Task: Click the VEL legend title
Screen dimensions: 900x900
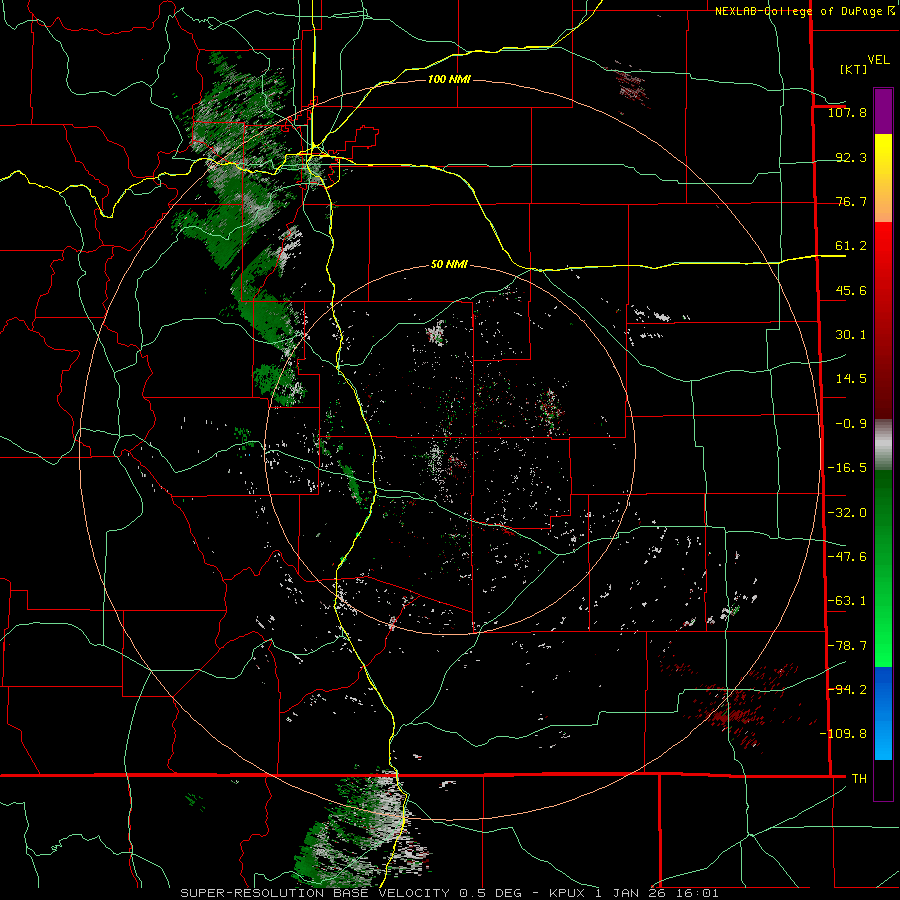Action: point(879,60)
